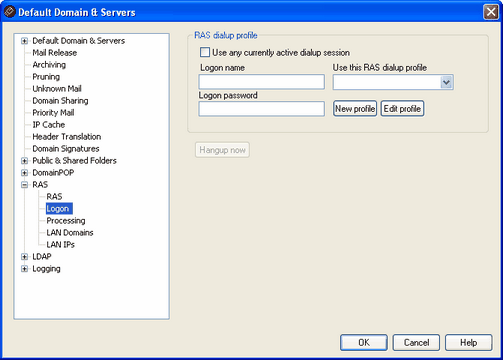The width and height of the screenshot is (503, 360).
Task: Click into the Logon name field
Action: (262, 82)
